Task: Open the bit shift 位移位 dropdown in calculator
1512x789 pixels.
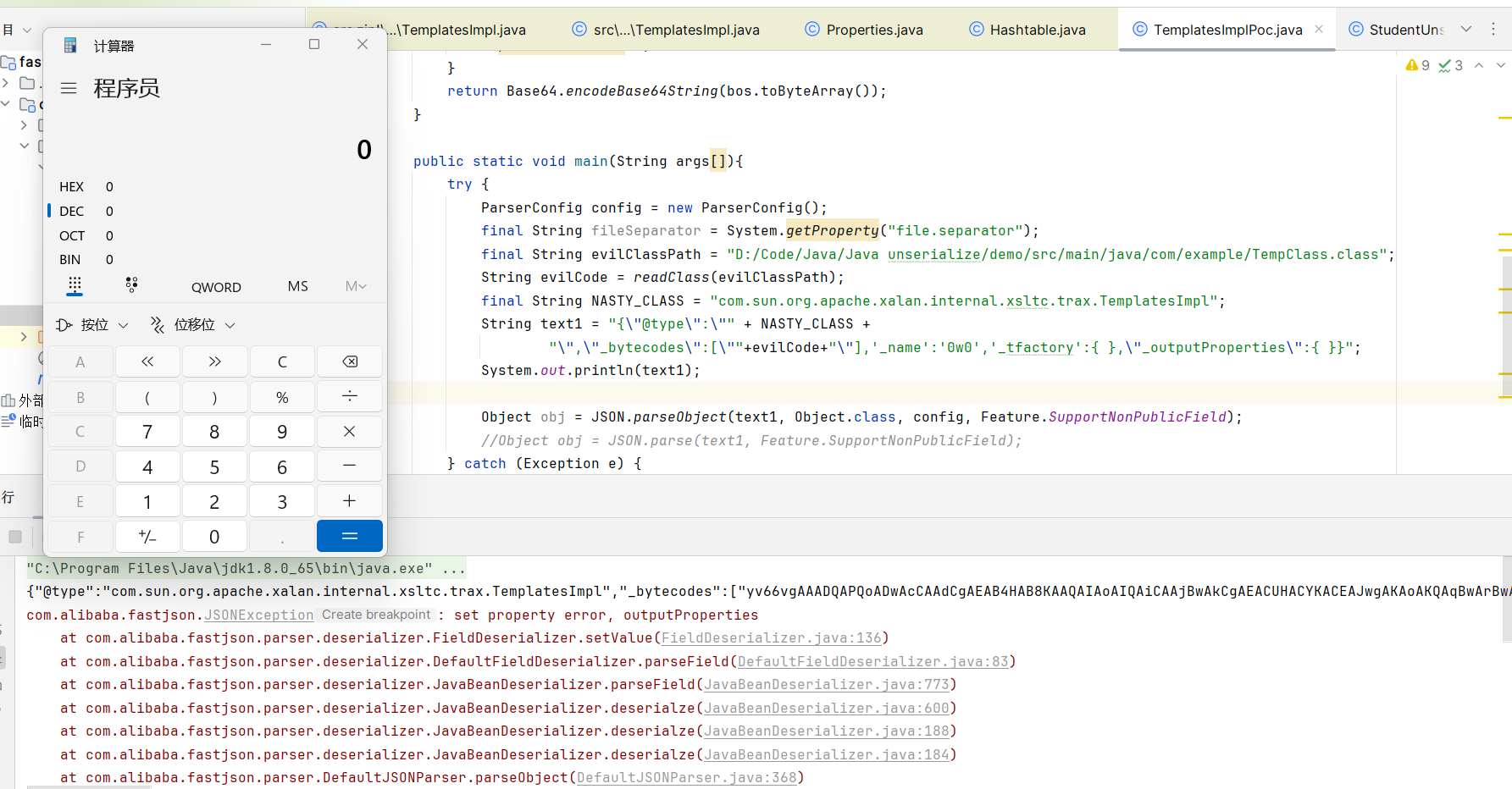Action: 192,324
